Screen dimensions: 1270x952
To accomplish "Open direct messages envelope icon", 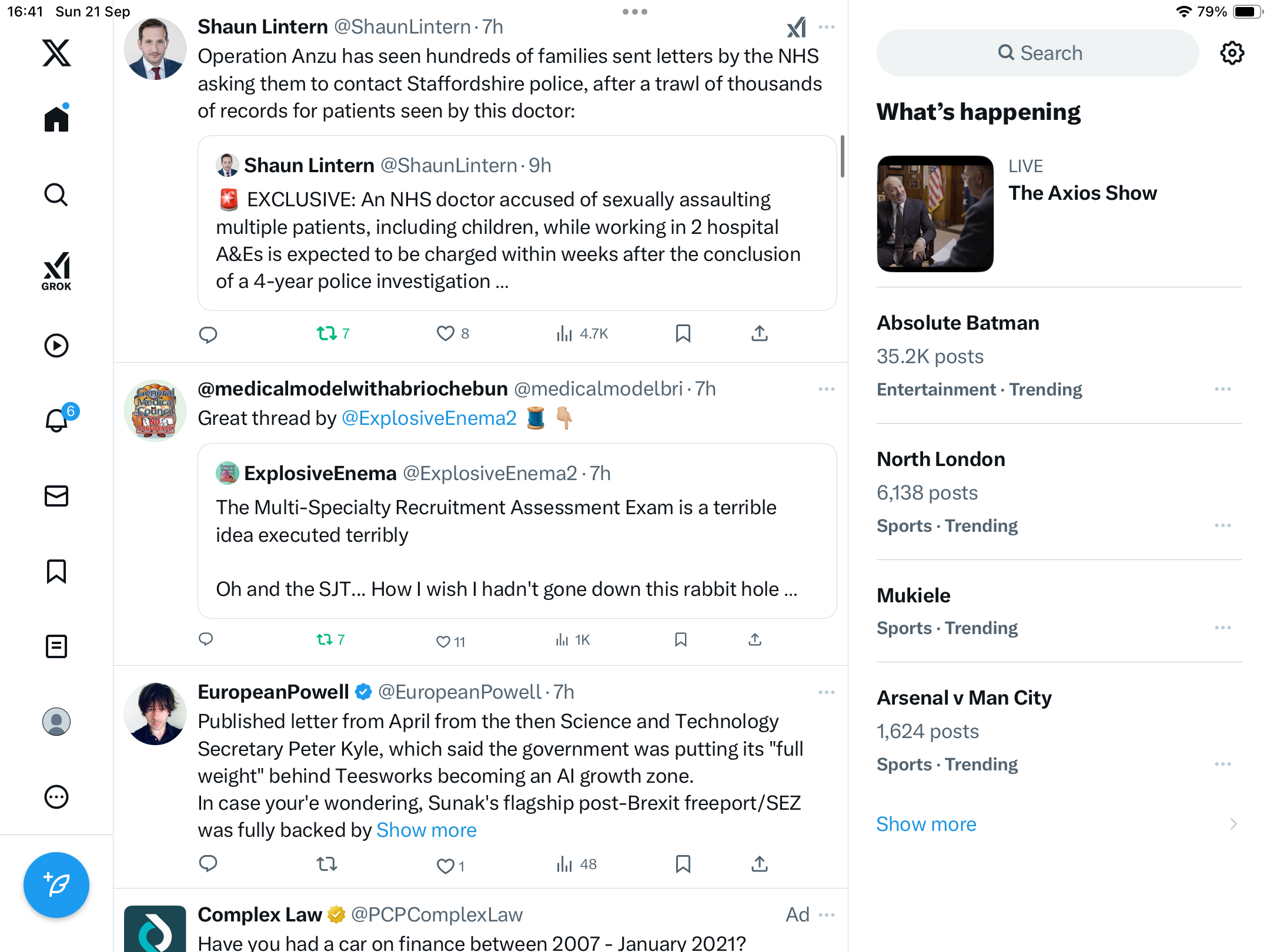I will pos(56,496).
